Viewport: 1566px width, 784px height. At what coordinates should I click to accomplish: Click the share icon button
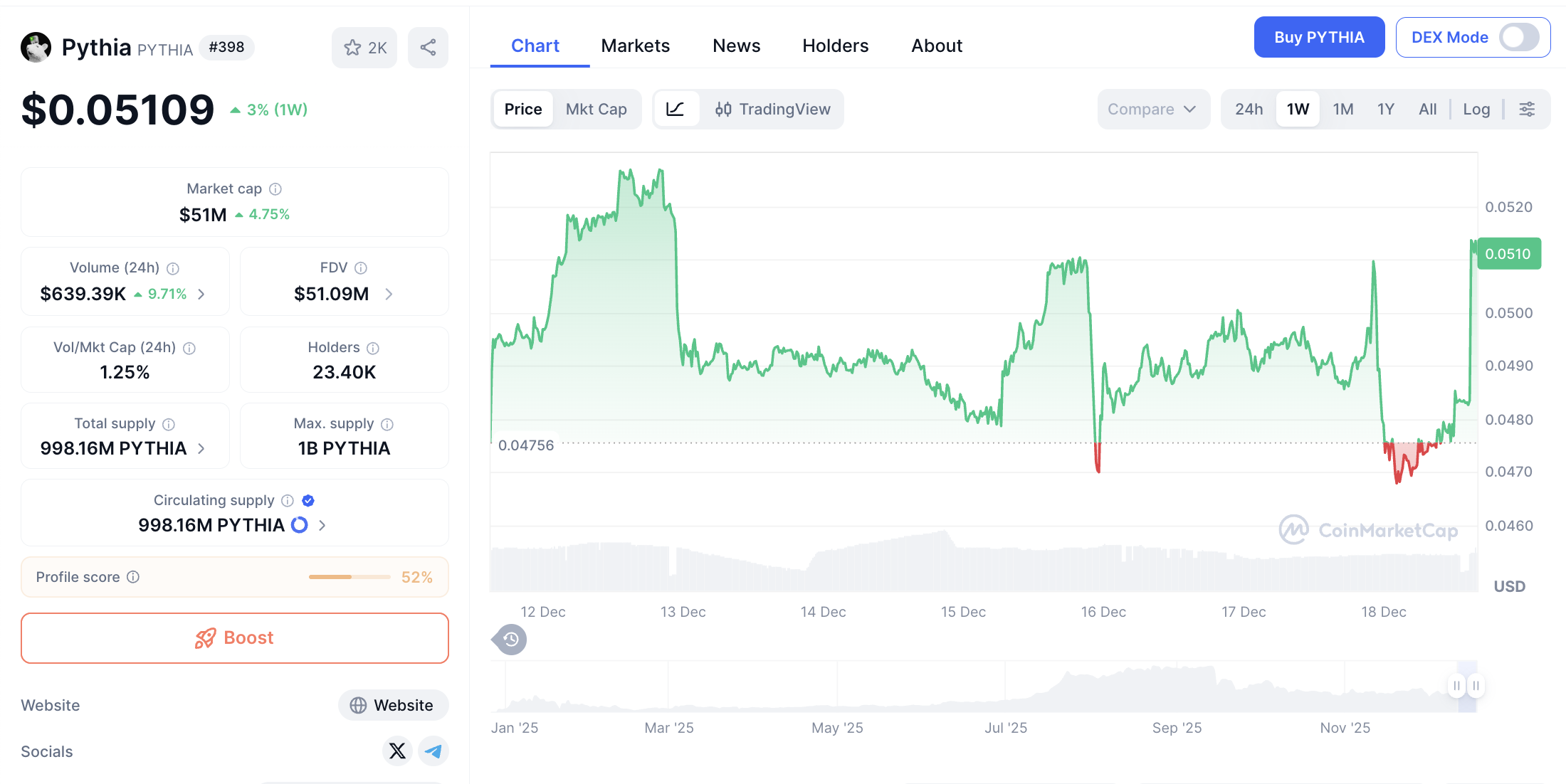coord(428,48)
